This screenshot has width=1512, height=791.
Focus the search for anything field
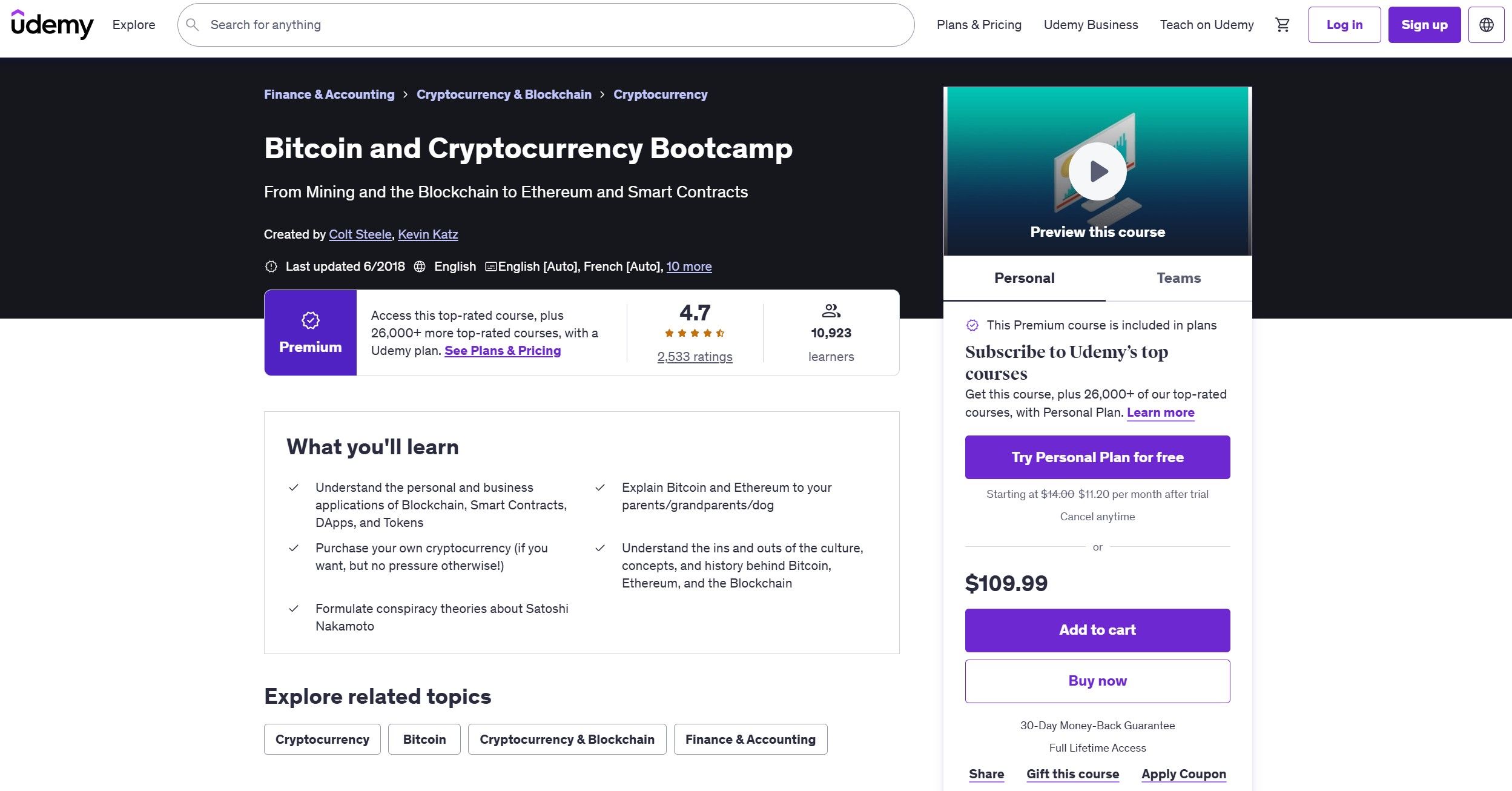click(545, 25)
